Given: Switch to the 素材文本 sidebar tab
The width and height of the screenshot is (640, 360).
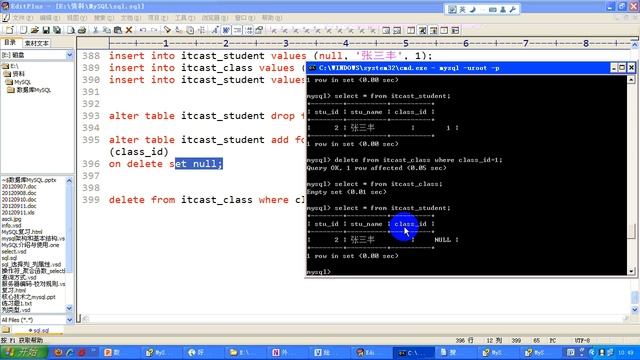Looking at the screenshot, I should [36, 43].
